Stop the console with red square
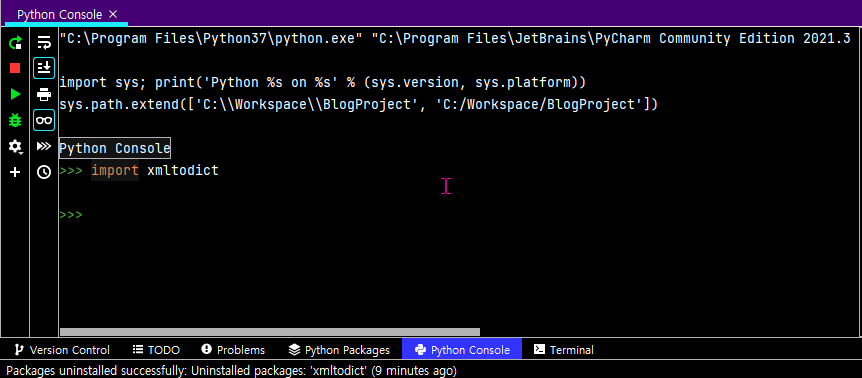862x378 pixels. (15, 68)
